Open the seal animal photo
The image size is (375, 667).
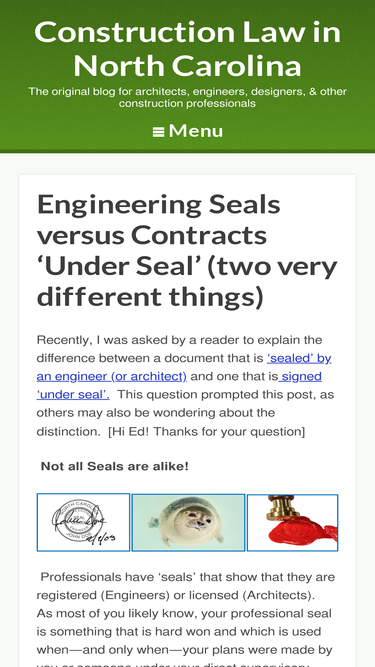tap(188, 522)
